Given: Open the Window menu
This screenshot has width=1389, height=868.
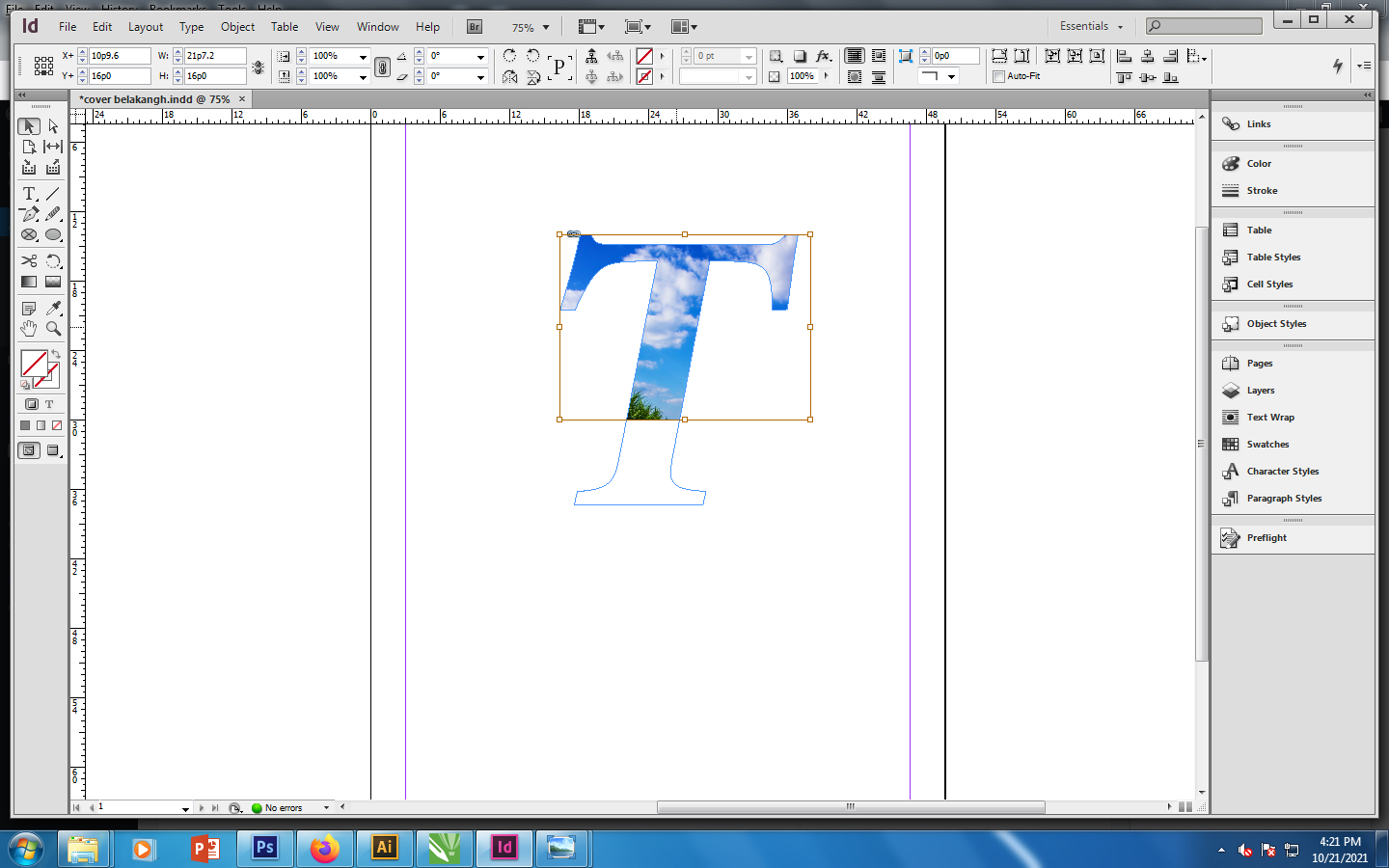Looking at the screenshot, I should (x=377, y=27).
